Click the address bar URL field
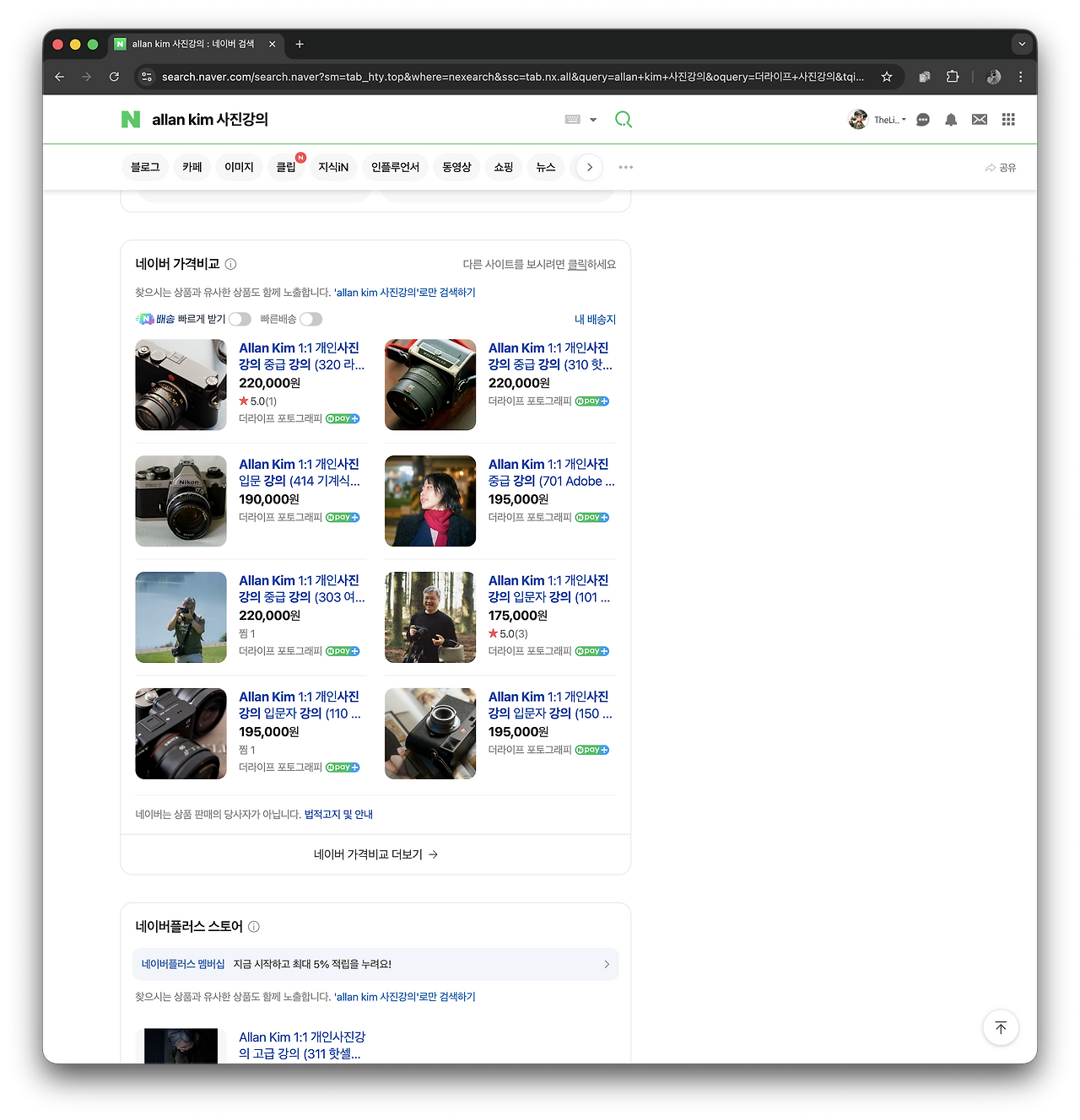The height and width of the screenshot is (1120, 1080). (x=513, y=77)
